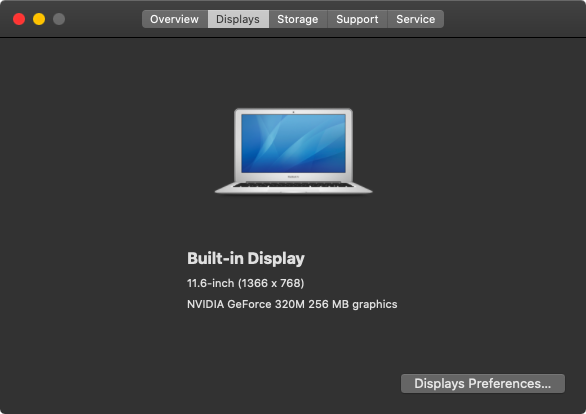Open Displays Preferences button

coord(482,383)
